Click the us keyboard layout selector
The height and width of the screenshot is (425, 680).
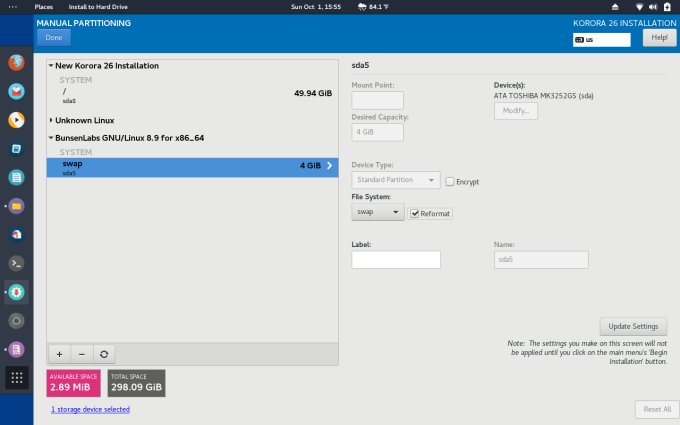tap(602, 40)
